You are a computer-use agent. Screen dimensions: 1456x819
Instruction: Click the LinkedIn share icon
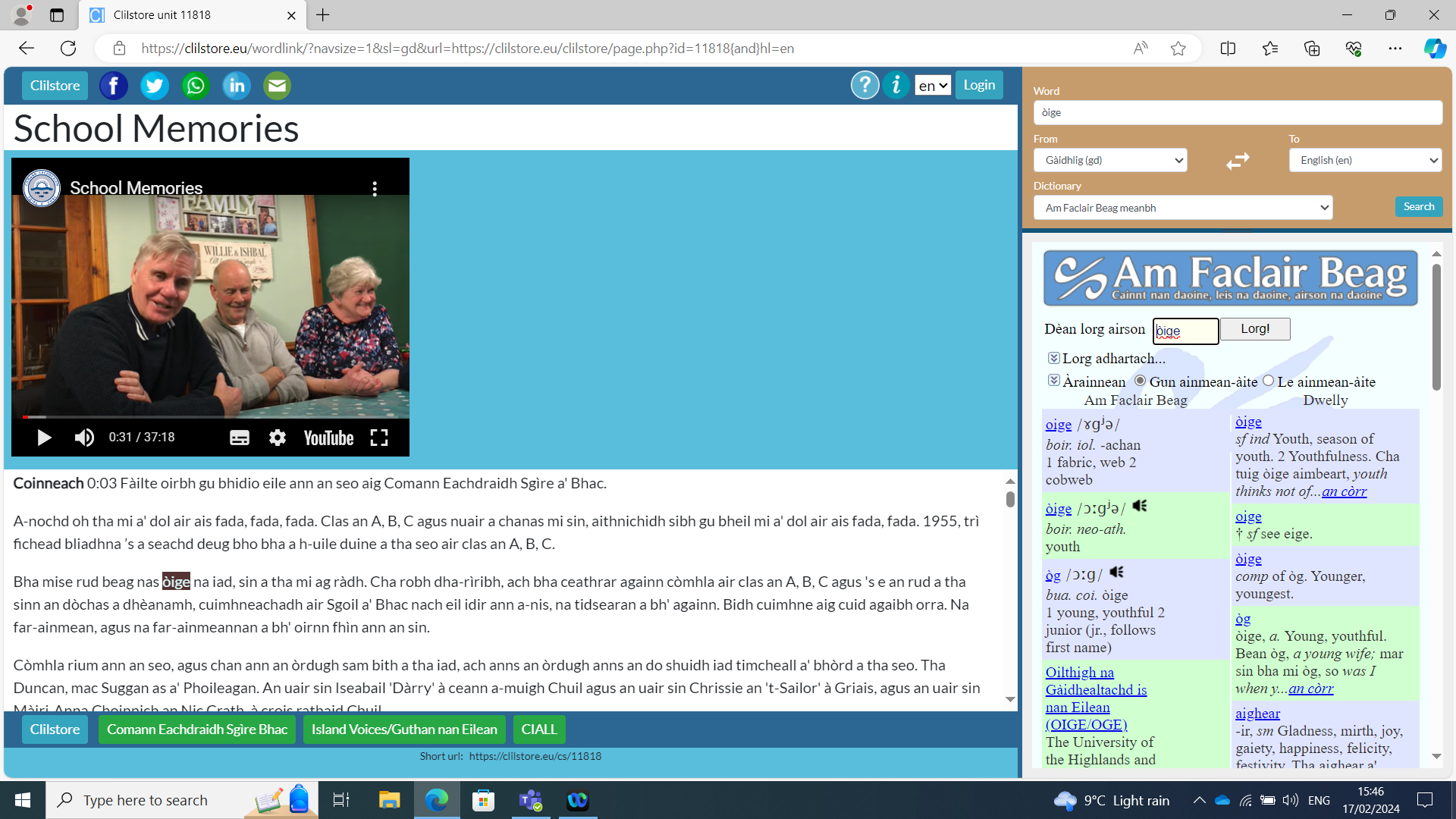pos(236,86)
